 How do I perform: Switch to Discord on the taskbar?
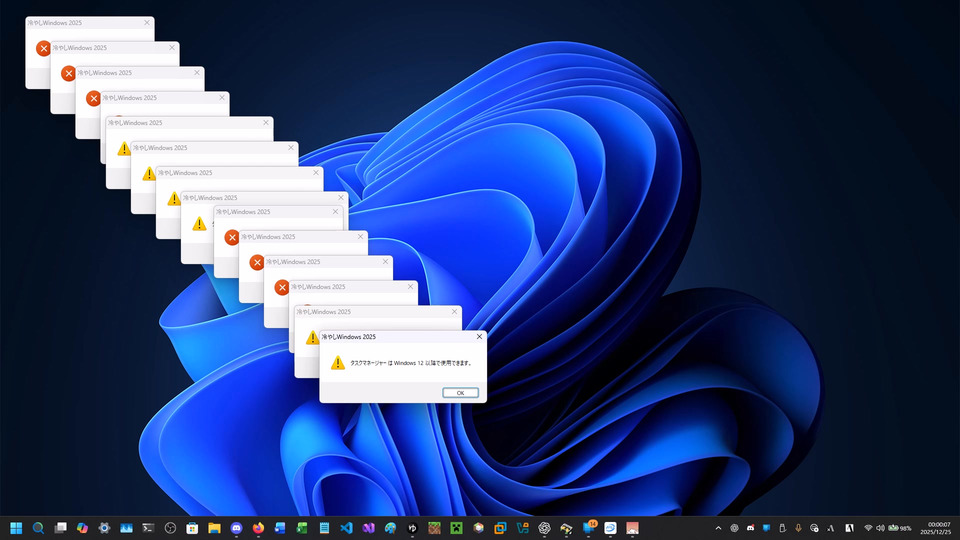[236, 528]
